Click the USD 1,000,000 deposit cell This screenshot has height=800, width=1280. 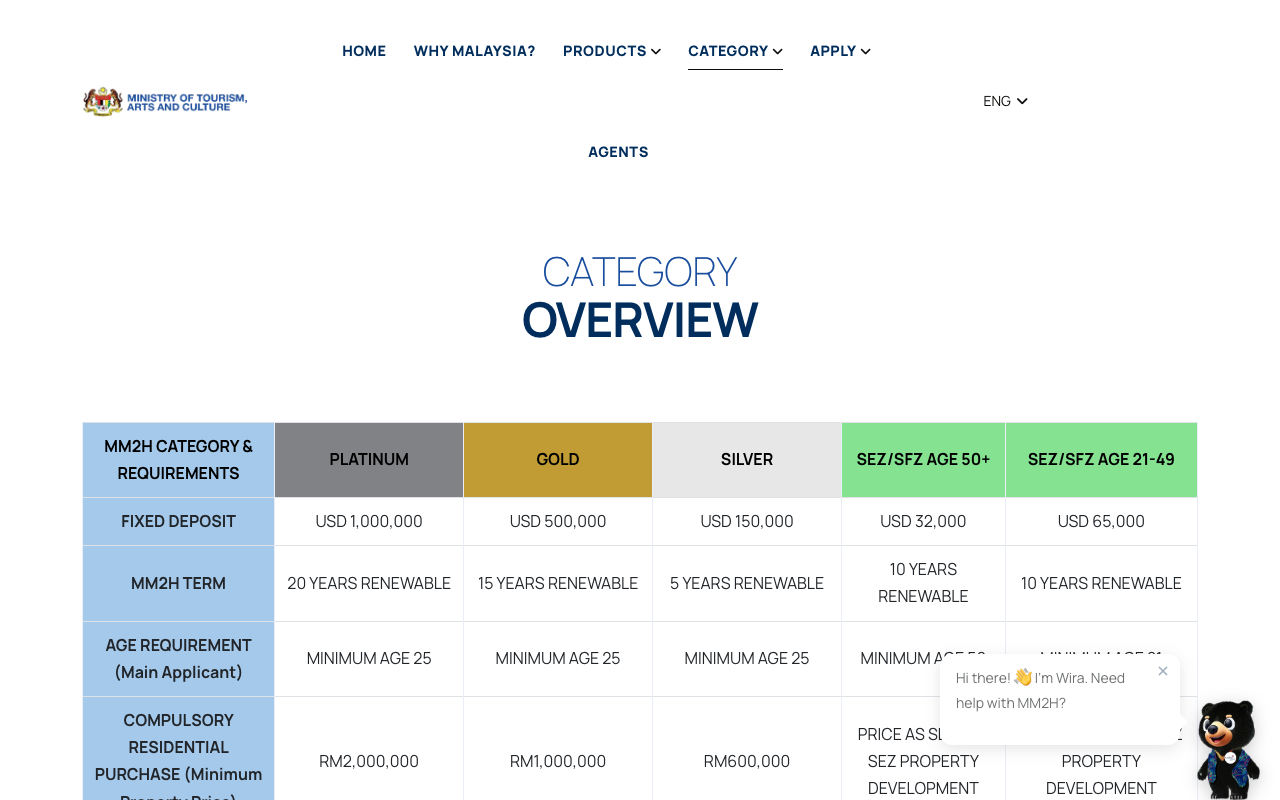click(x=369, y=521)
